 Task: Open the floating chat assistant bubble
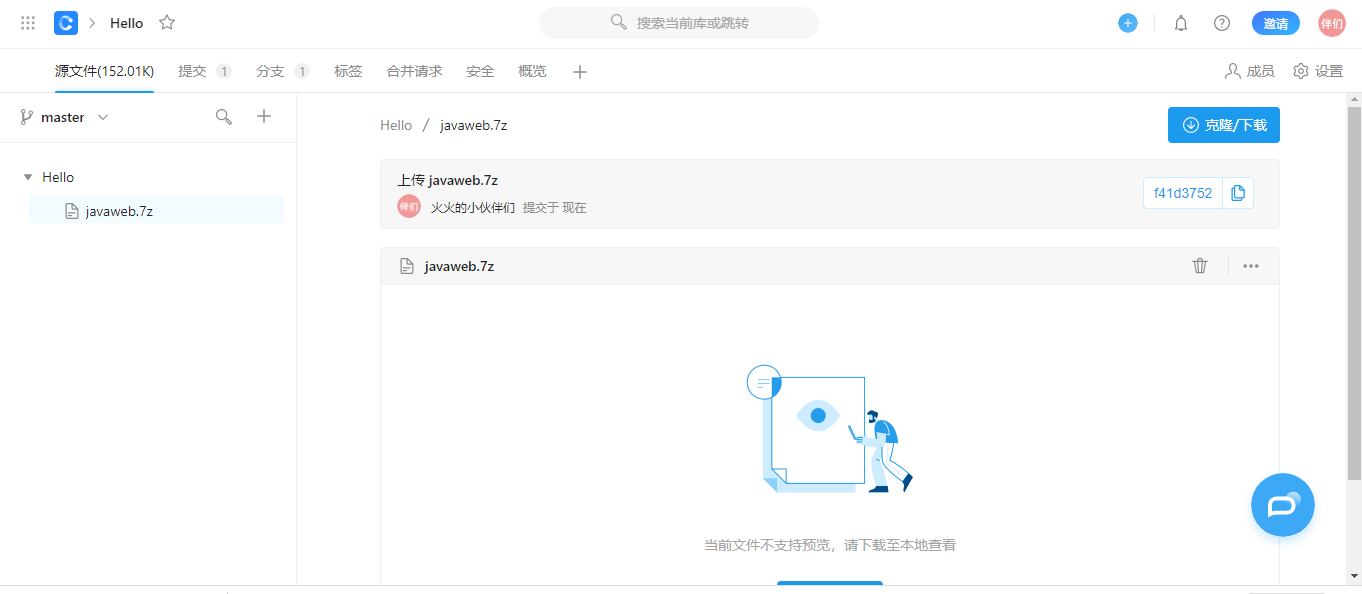1282,505
